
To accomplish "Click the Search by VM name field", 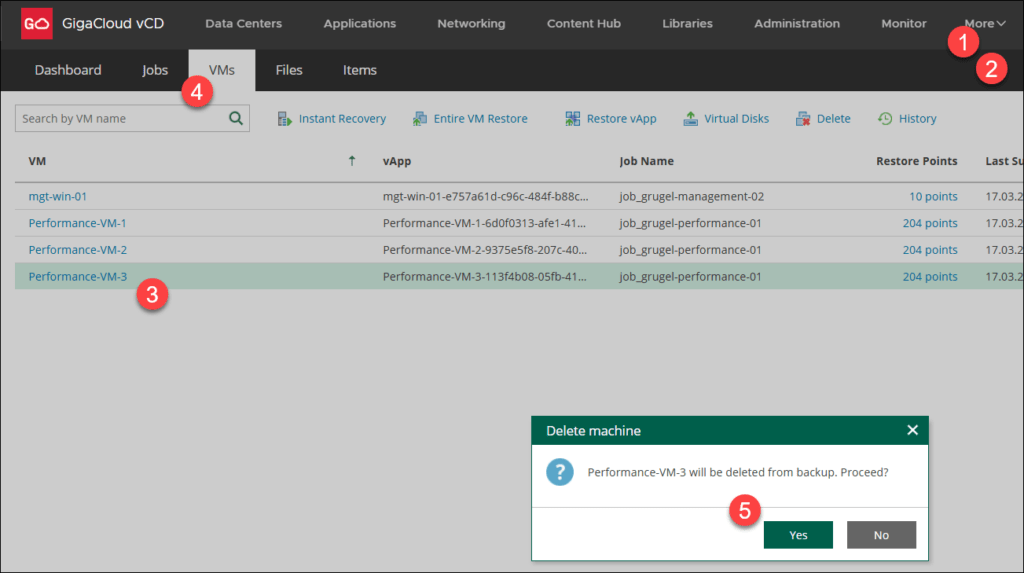I will pyautogui.click(x=120, y=118).
